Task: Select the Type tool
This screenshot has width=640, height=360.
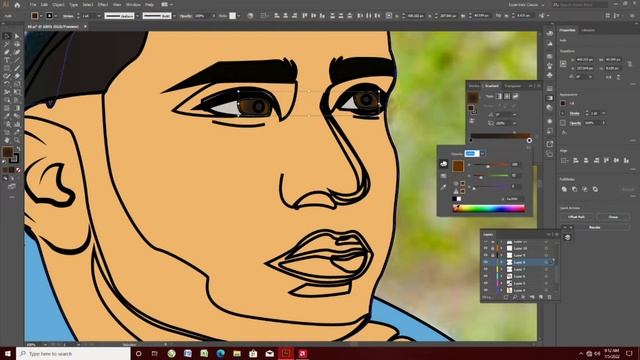Action: click(x=7, y=60)
